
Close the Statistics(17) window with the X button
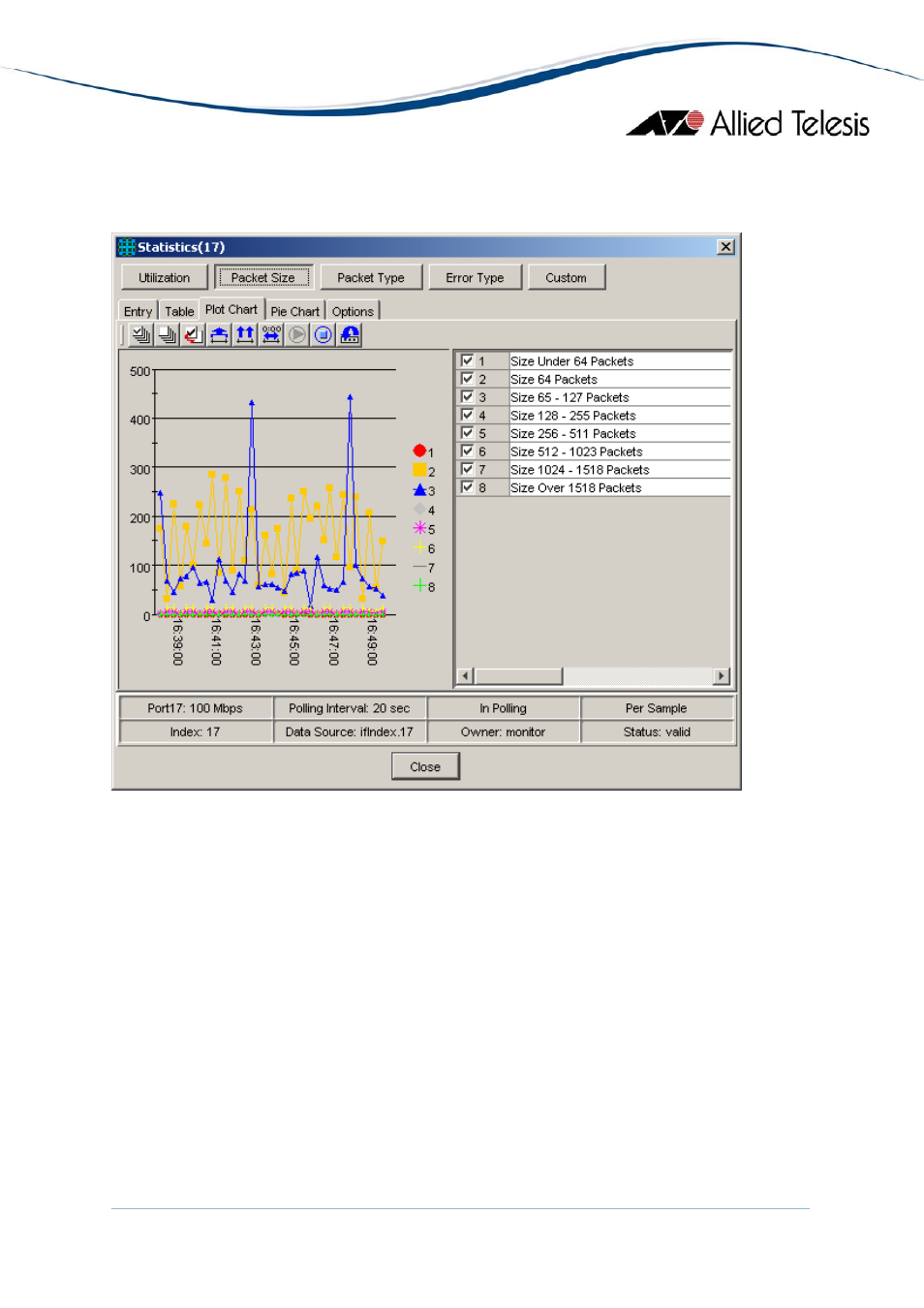725,247
